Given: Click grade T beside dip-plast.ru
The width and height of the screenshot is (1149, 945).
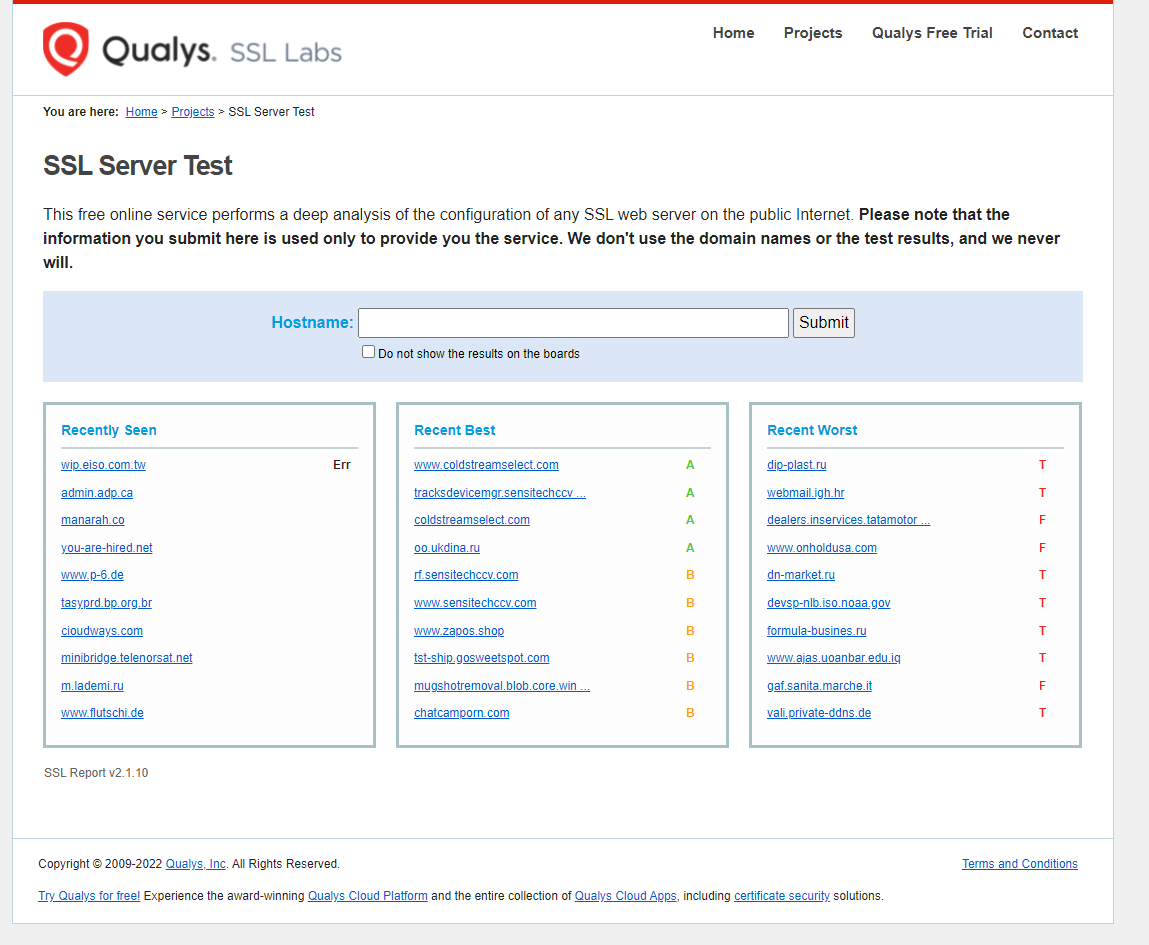Looking at the screenshot, I should pyautogui.click(x=1042, y=464).
